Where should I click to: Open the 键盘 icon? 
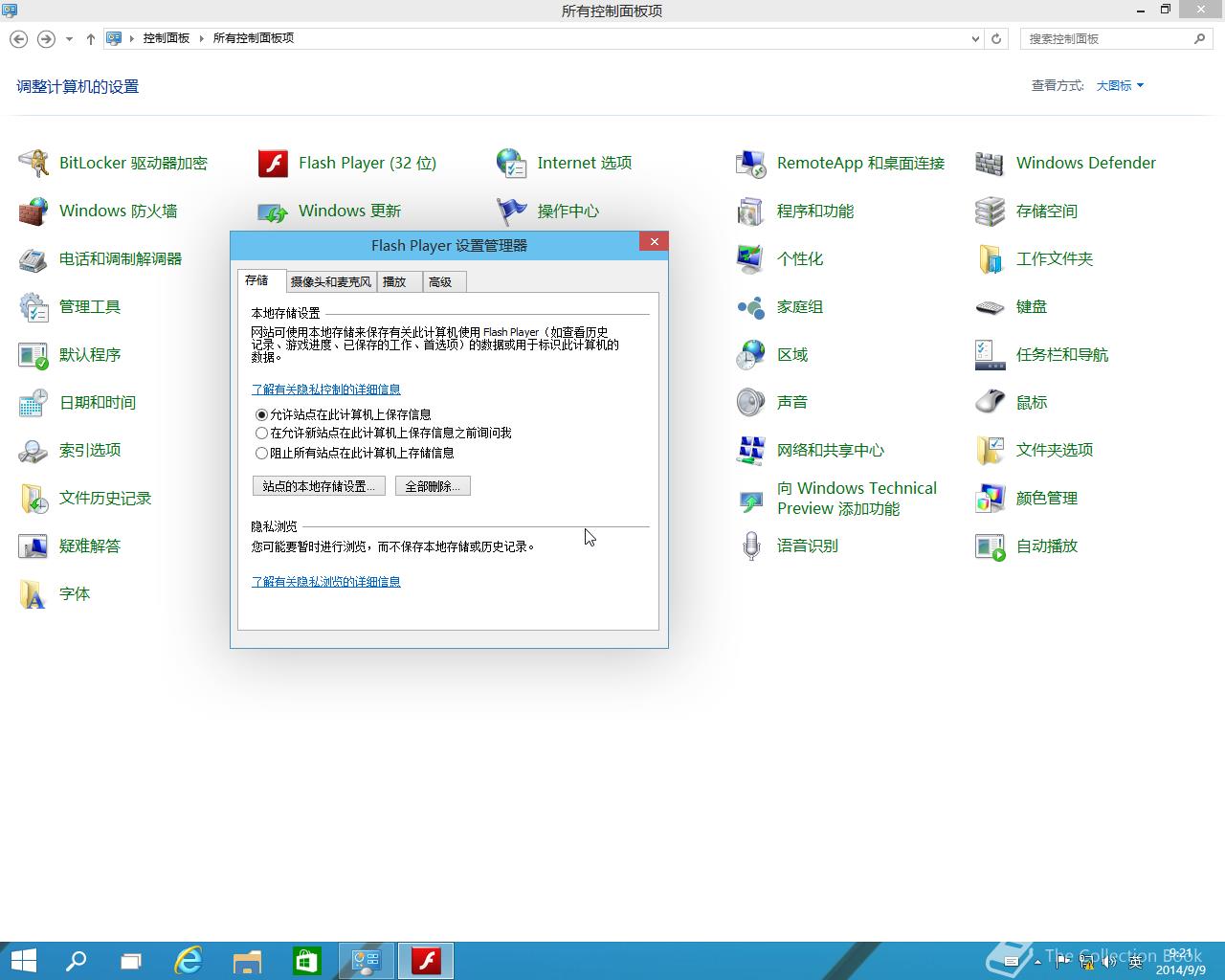coord(991,306)
